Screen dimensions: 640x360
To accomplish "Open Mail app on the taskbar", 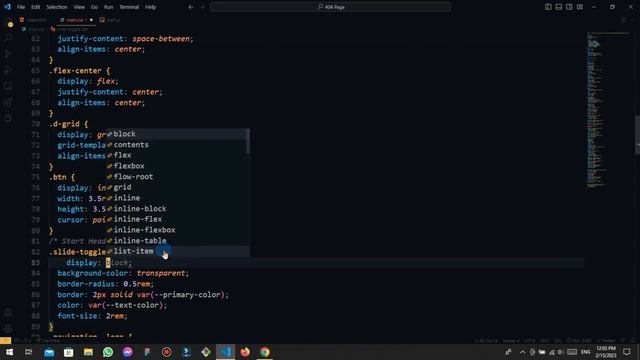I will 49,352.
